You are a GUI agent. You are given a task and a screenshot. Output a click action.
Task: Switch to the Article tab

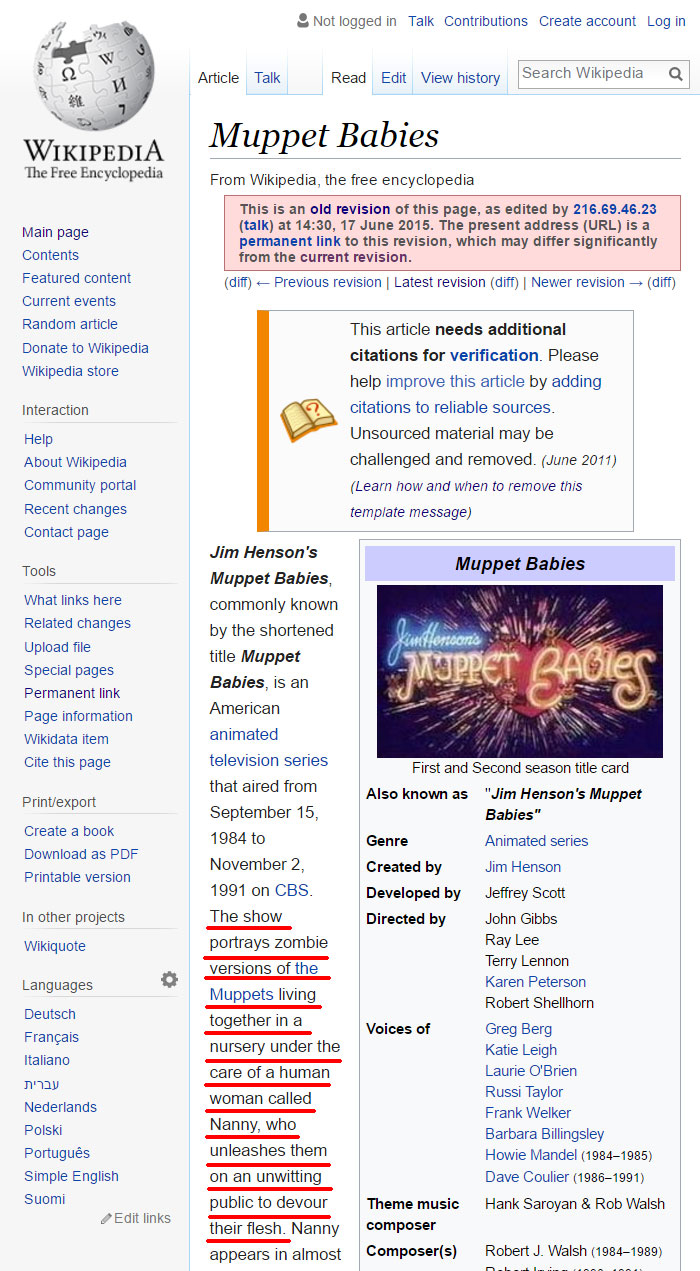point(218,78)
